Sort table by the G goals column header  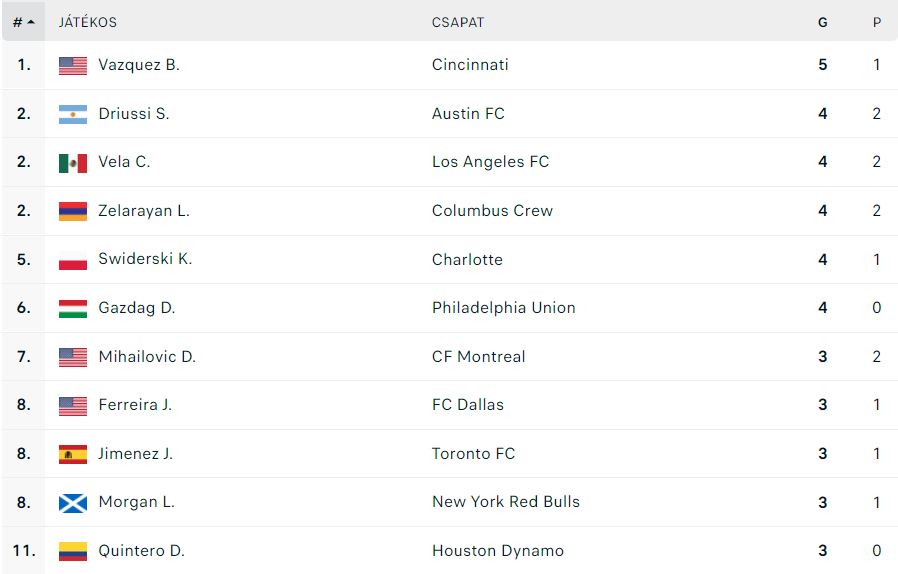coord(822,22)
